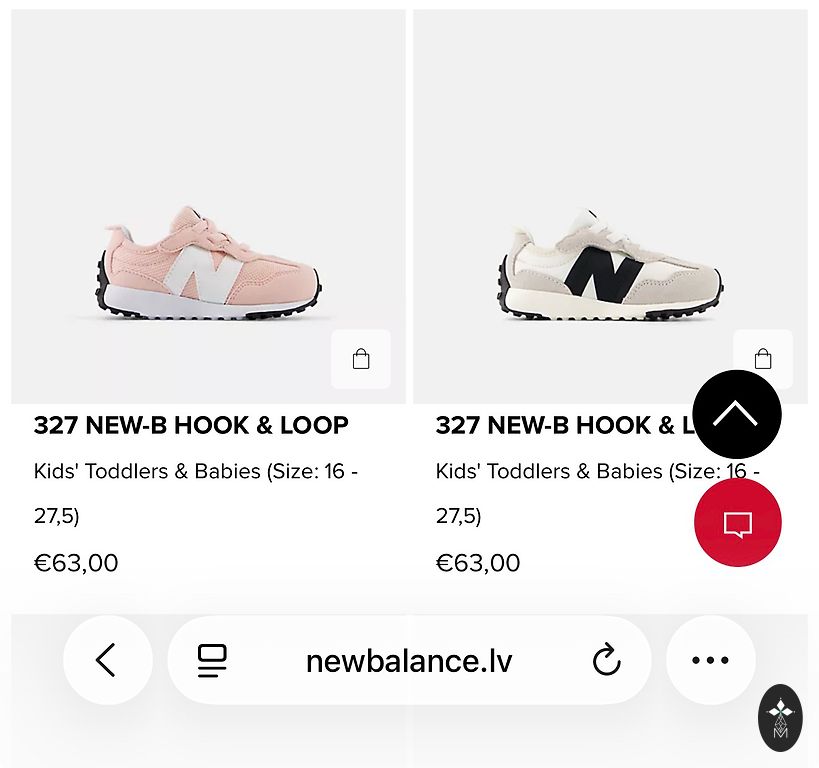Click the €63,00 price under grey shoe
The height and width of the screenshot is (768, 819).
478,563
